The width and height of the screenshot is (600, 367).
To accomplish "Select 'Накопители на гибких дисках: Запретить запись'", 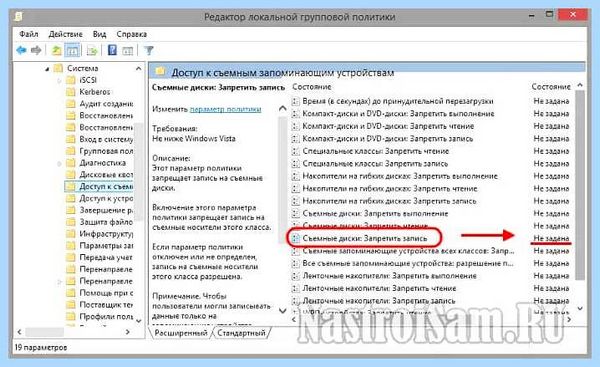I will tap(389, 201).
